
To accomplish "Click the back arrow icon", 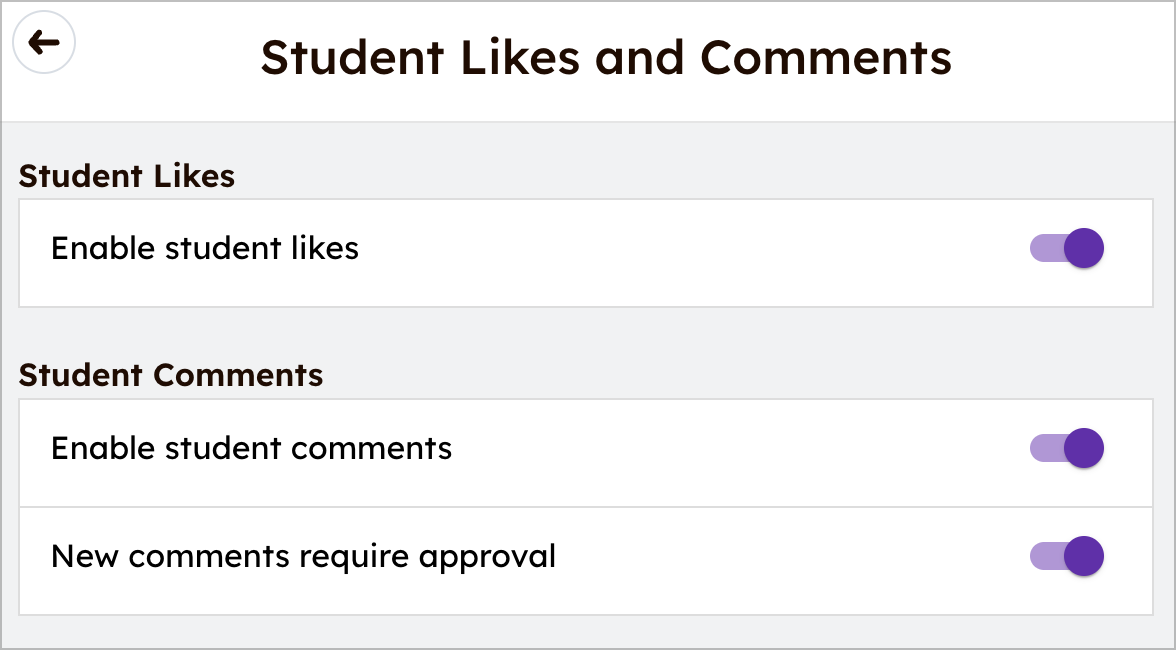I will [44, 42].
